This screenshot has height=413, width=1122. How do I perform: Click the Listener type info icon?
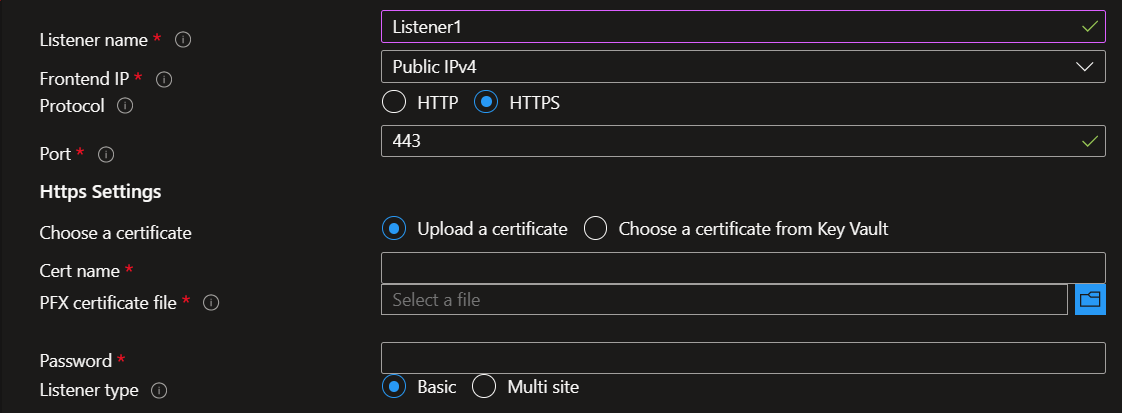tap(159, 391)
